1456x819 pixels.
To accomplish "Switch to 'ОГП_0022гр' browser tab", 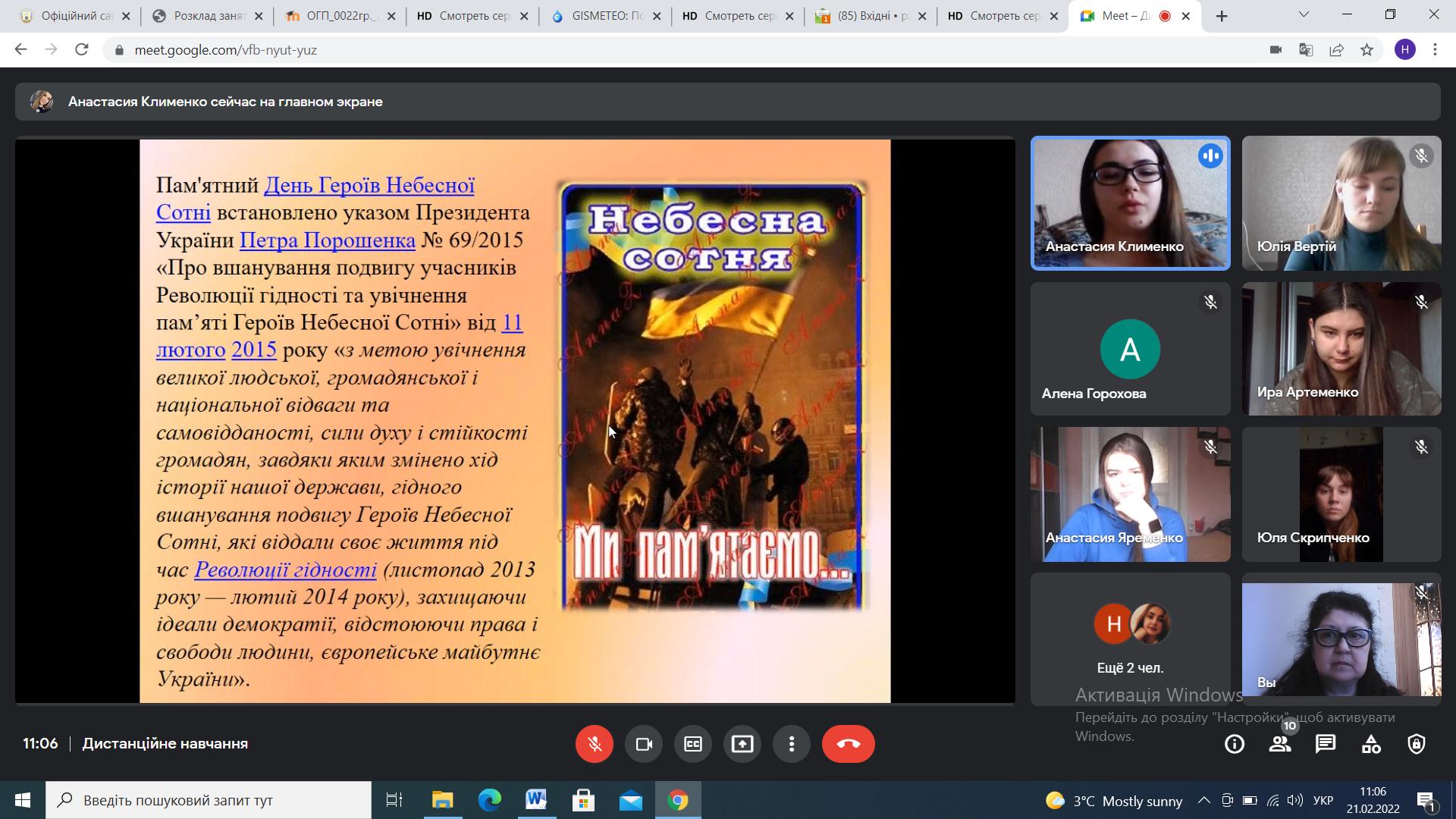I will [x=340, y=16].
